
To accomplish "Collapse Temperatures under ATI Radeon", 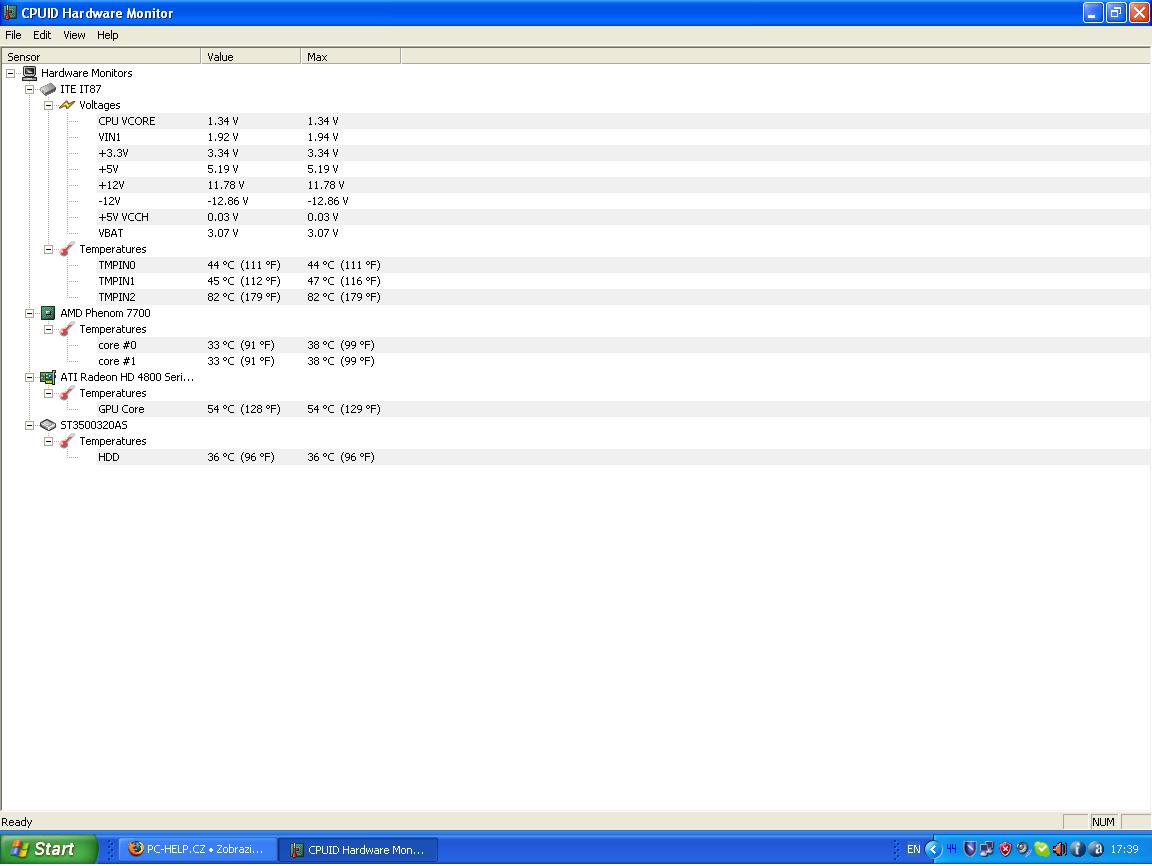I will [x=48, y=394].
